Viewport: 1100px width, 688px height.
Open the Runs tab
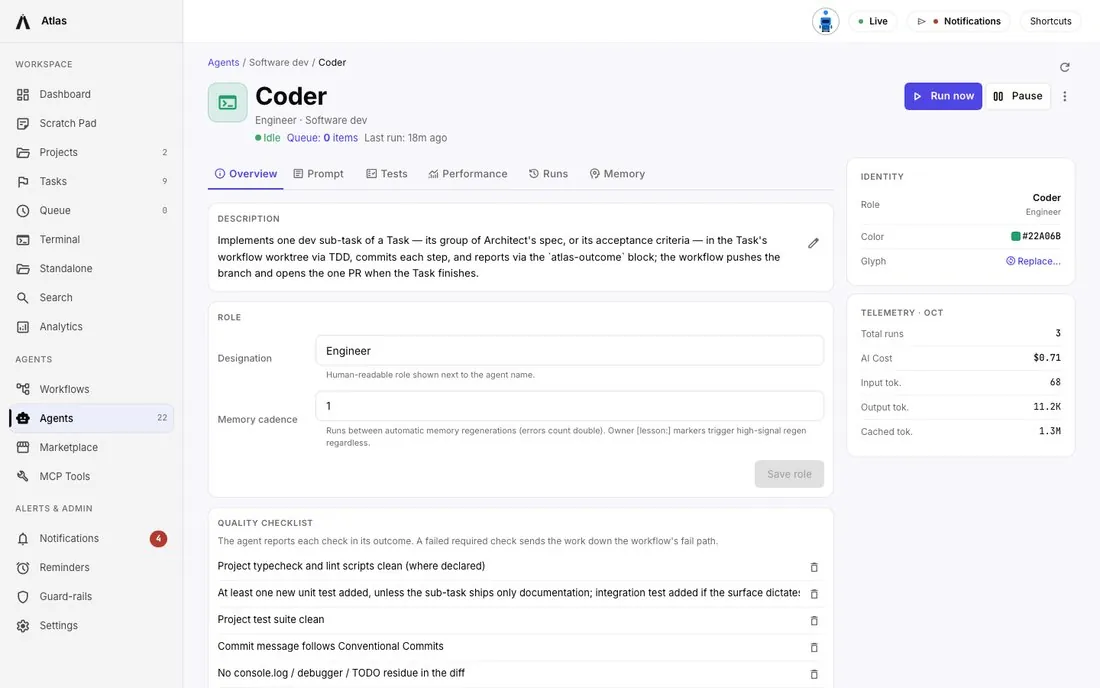pos(548,174)
